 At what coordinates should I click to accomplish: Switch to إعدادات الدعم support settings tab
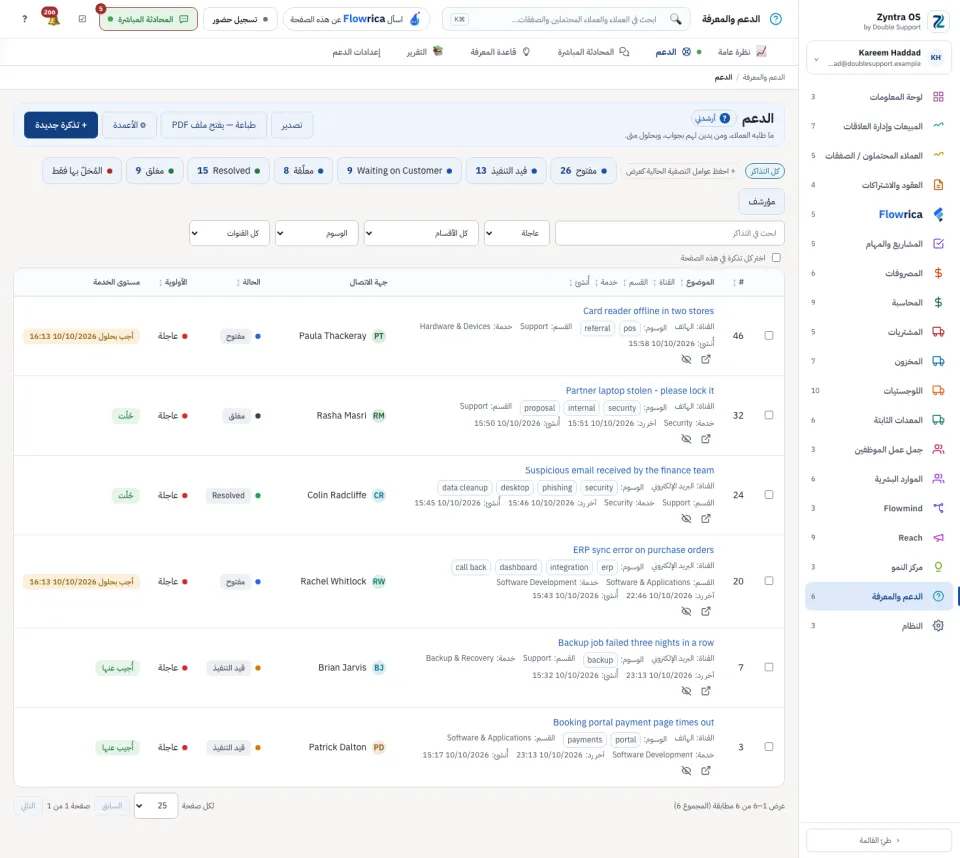(356, 52)
